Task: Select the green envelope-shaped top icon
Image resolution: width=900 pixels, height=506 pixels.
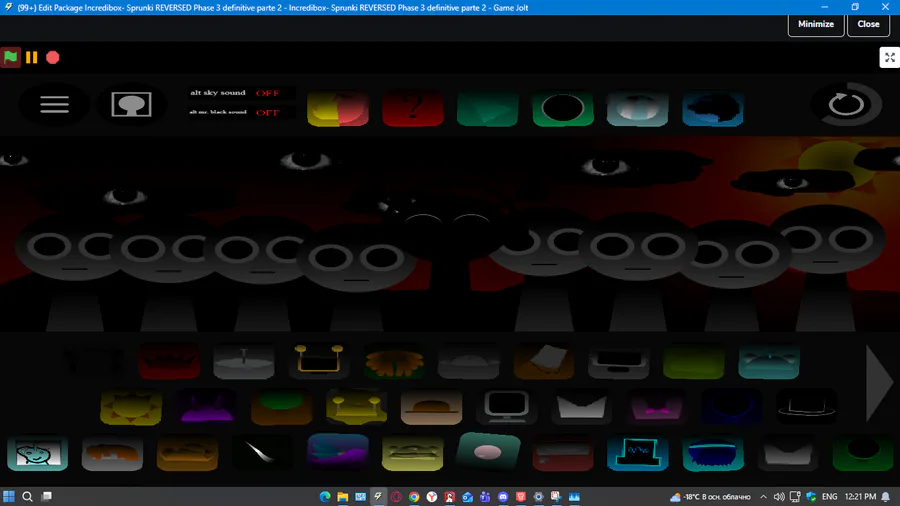Action: tap(488, 108)
